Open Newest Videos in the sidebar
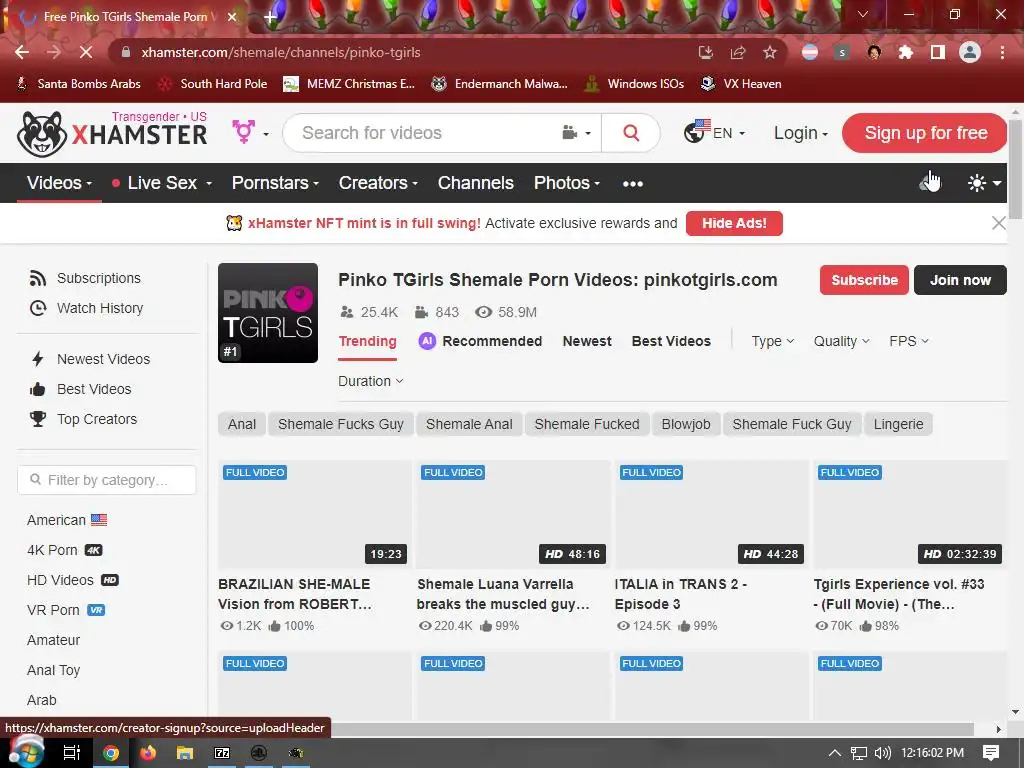The image size is (1024, 768). 90,359
